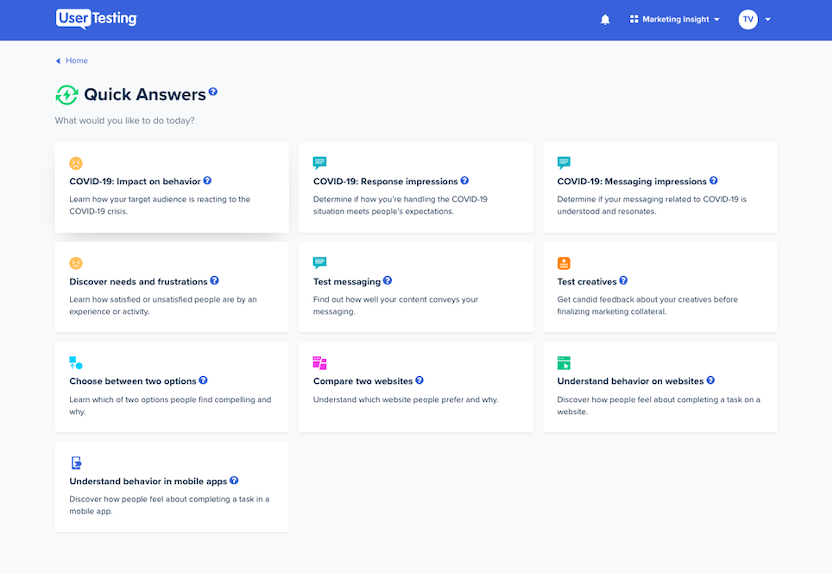Click 'Determine if how you're handling the COVID-19' text

tap(400, 205)
